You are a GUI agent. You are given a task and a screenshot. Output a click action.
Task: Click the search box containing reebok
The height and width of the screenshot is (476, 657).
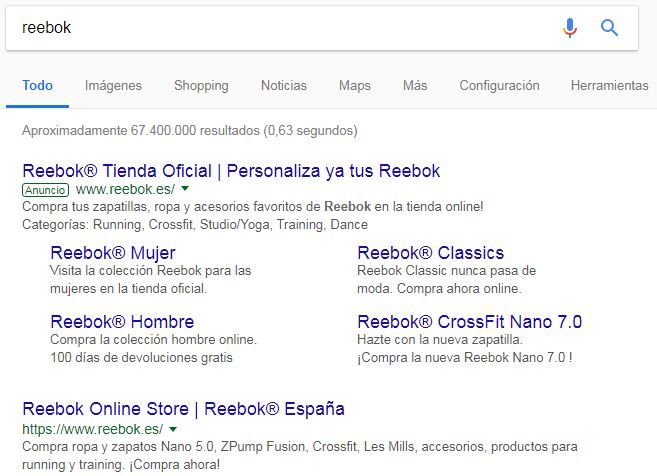click(x=280, y=28)
